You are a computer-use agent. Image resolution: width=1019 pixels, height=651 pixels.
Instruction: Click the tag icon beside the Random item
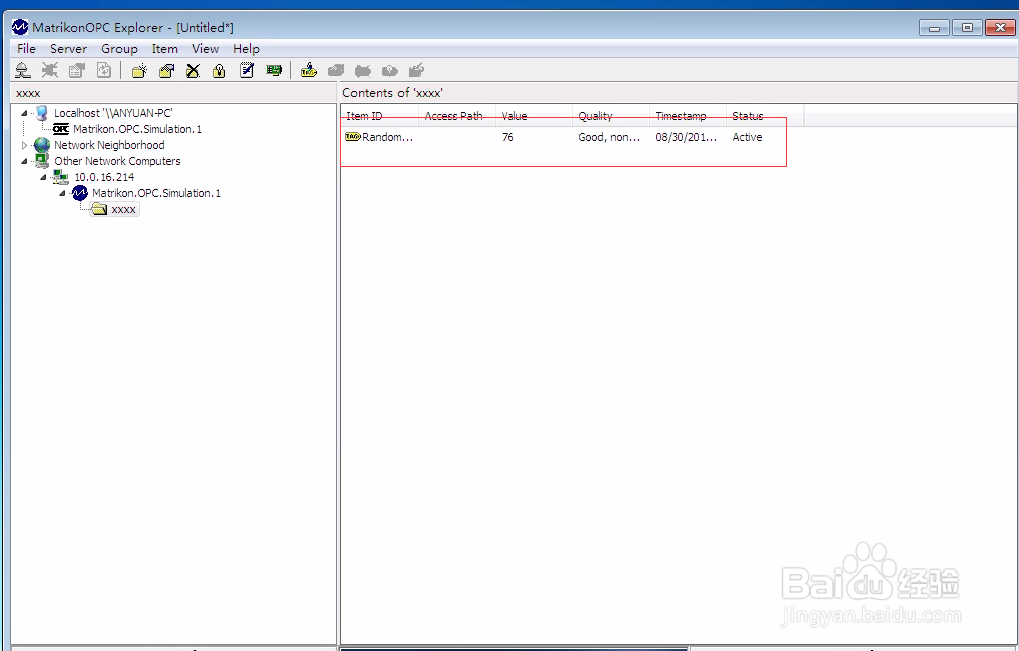point(351,137)
